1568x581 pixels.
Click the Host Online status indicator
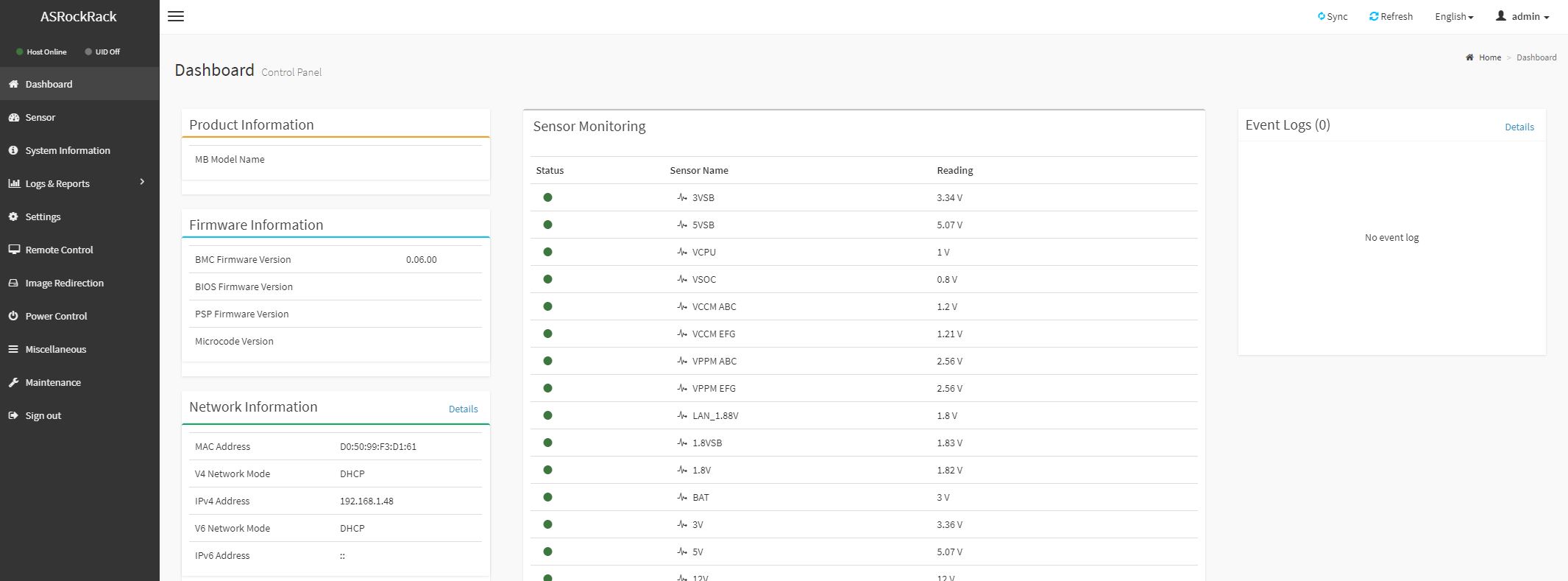41,52
